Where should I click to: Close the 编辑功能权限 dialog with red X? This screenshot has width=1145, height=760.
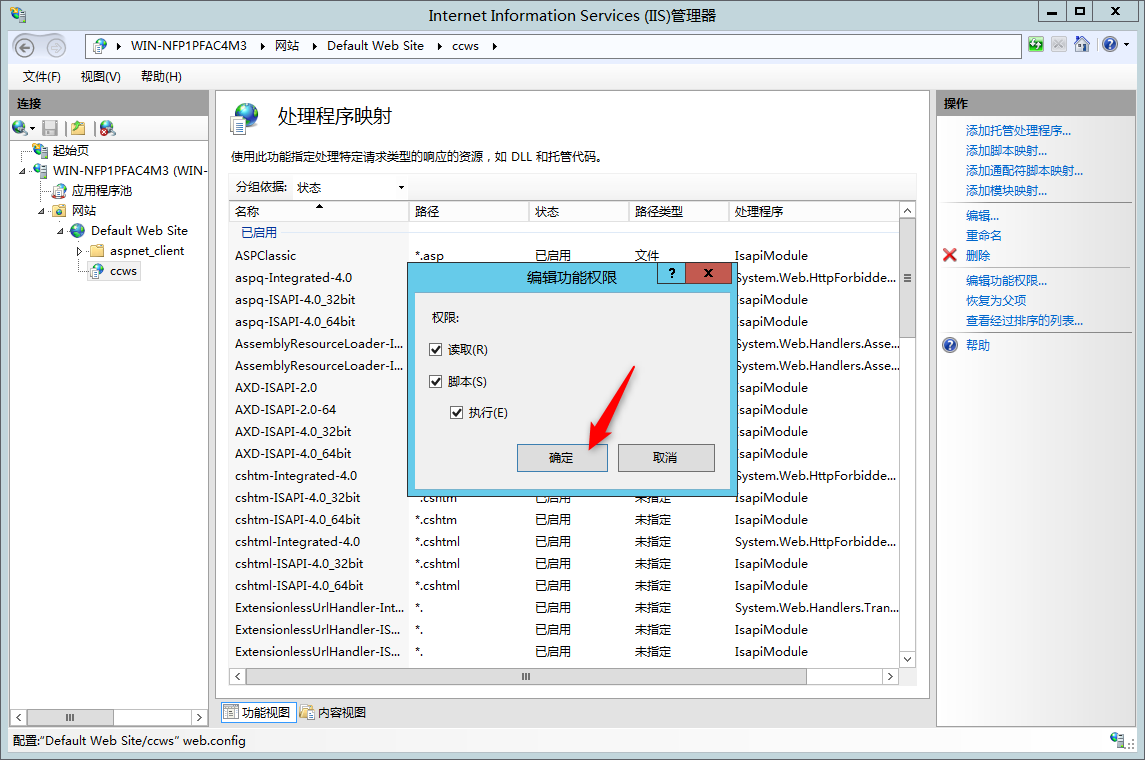tap(708, 273)
